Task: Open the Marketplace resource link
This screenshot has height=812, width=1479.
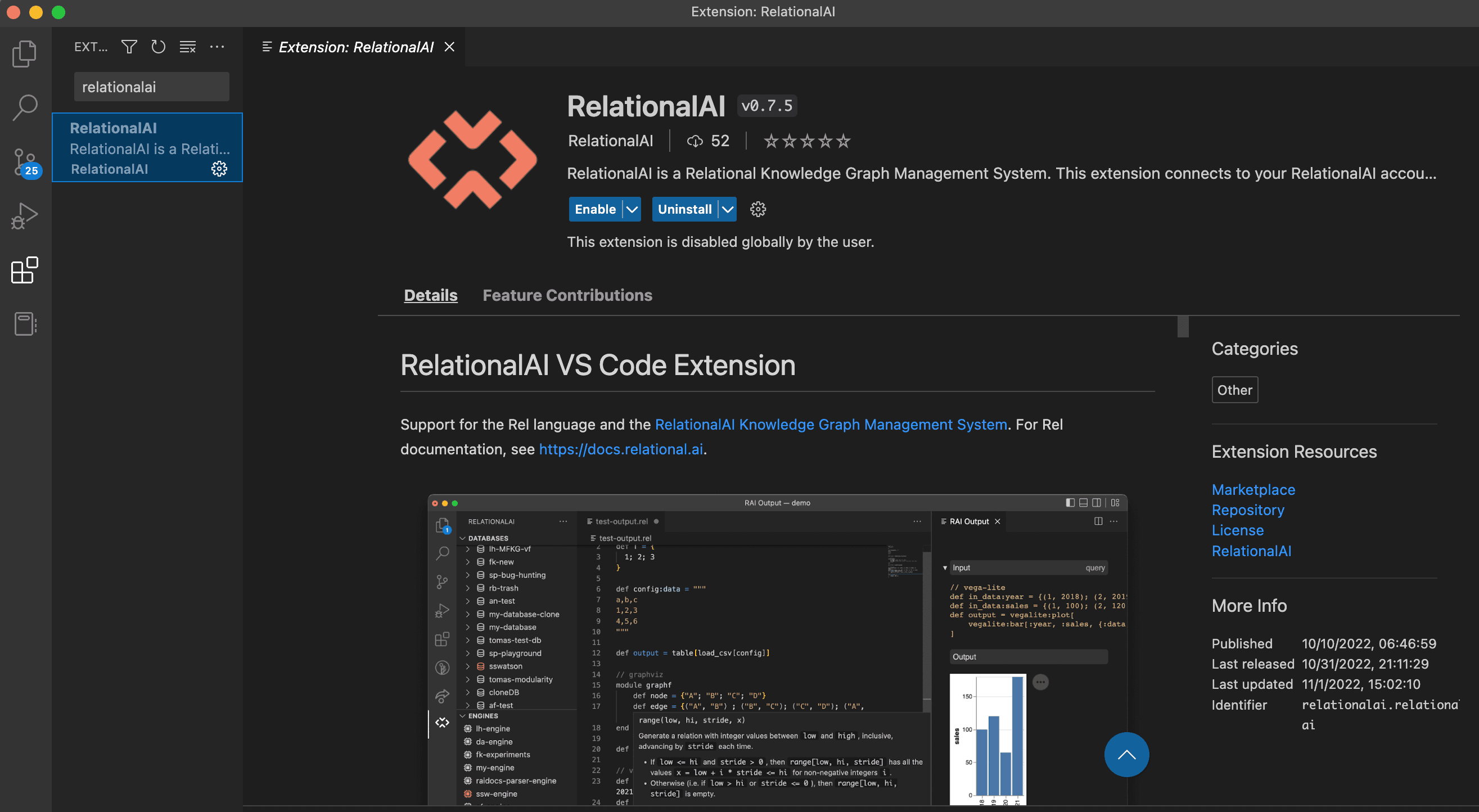Action: coord(1253,489)
